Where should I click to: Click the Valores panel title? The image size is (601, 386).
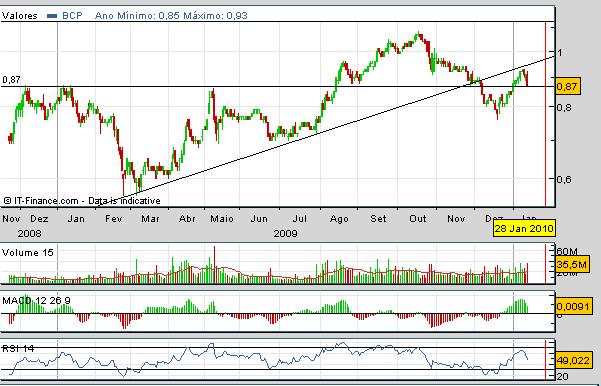point(20,16)
